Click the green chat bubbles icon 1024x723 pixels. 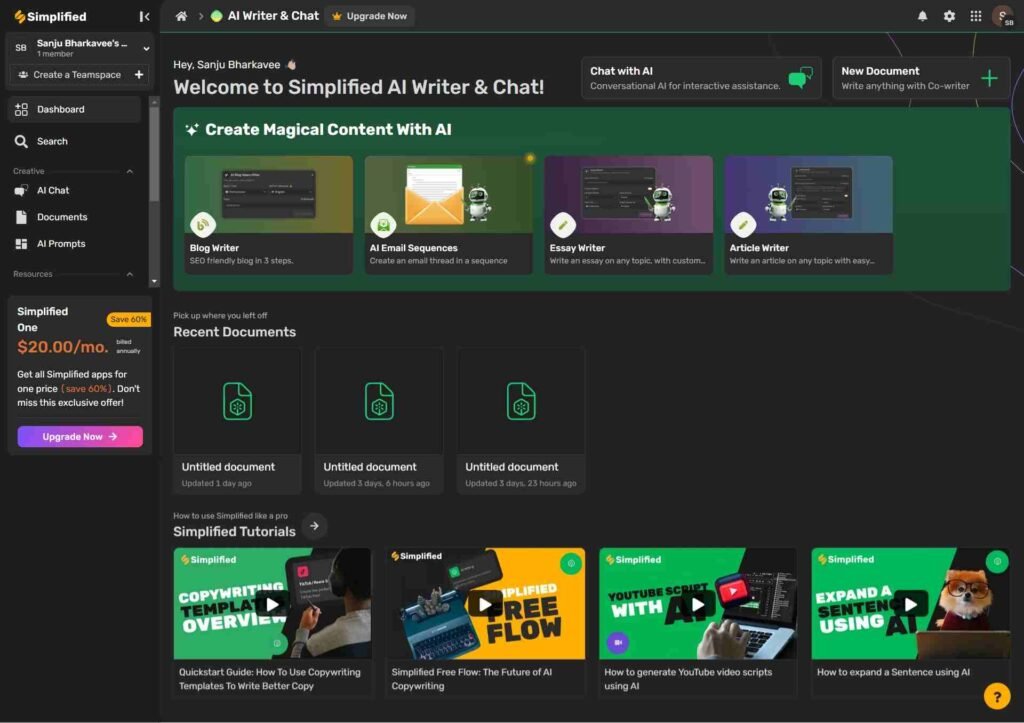[x=801, y=78]
